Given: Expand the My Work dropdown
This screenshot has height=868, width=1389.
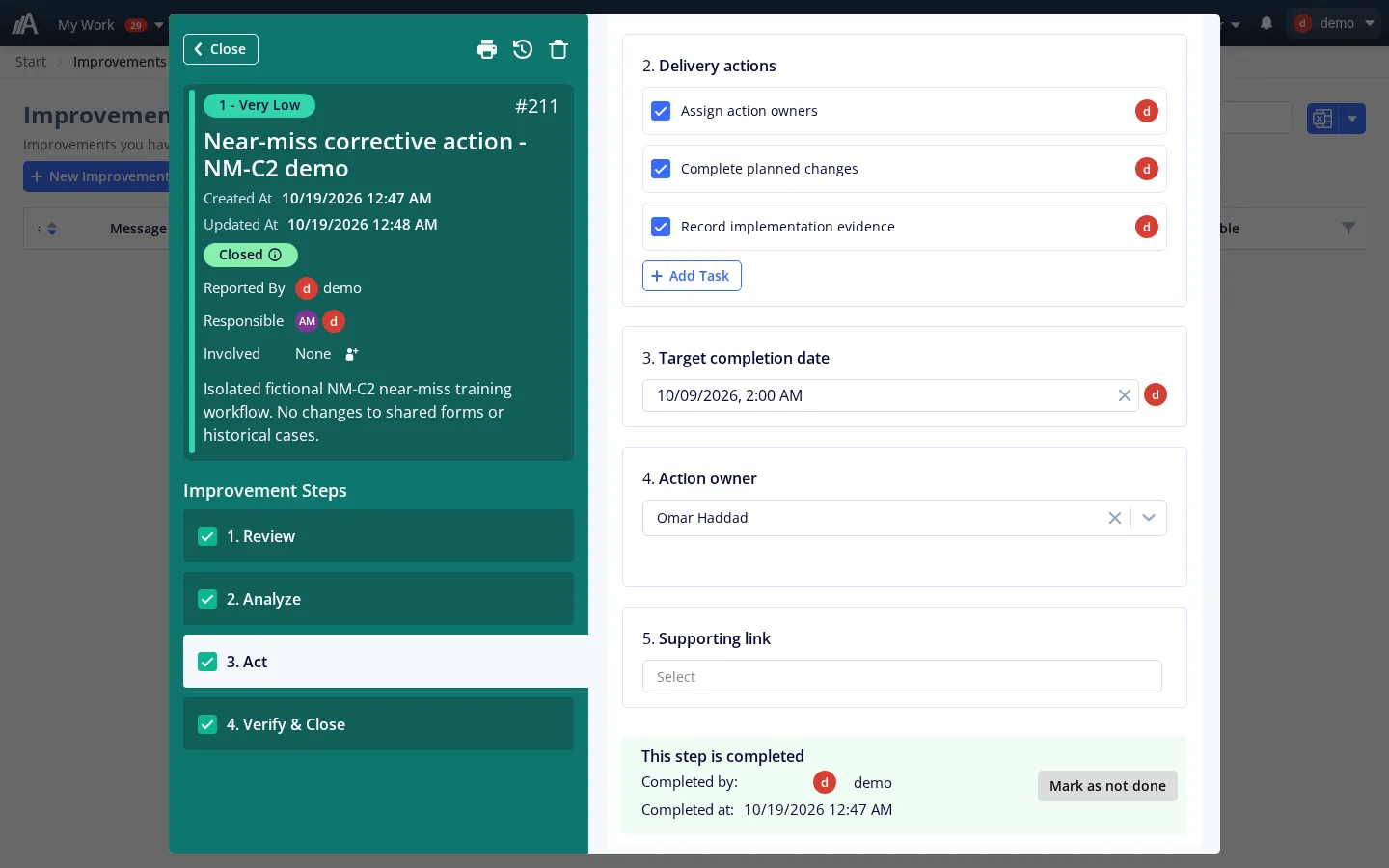Looking at the screenshot, I should (159, 25).
